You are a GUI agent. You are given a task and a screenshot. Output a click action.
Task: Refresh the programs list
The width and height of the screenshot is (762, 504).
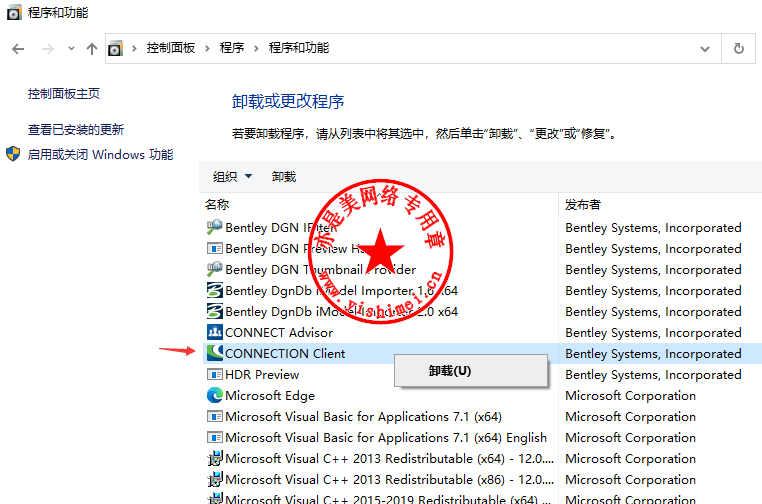tap(739, 49)
